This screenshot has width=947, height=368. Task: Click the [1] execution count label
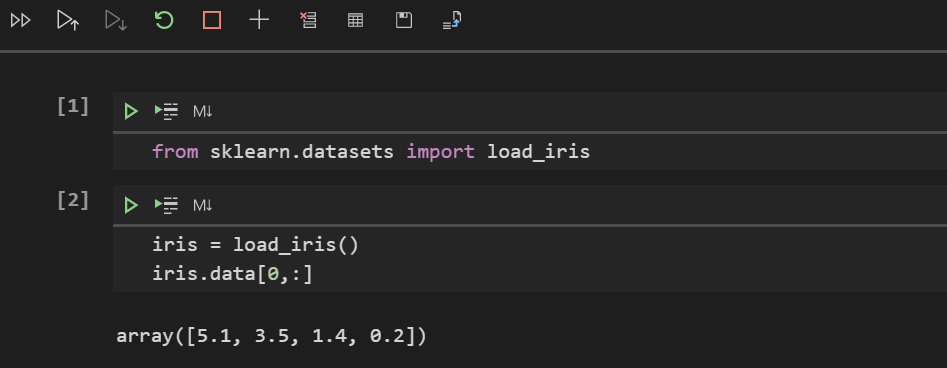tap(73, 107)
